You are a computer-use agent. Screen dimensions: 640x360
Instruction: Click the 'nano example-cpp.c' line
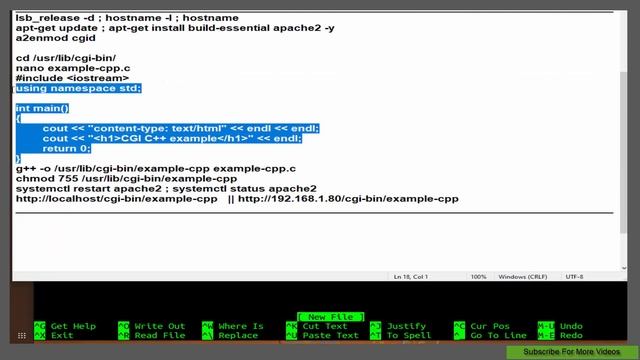point(73,68)
